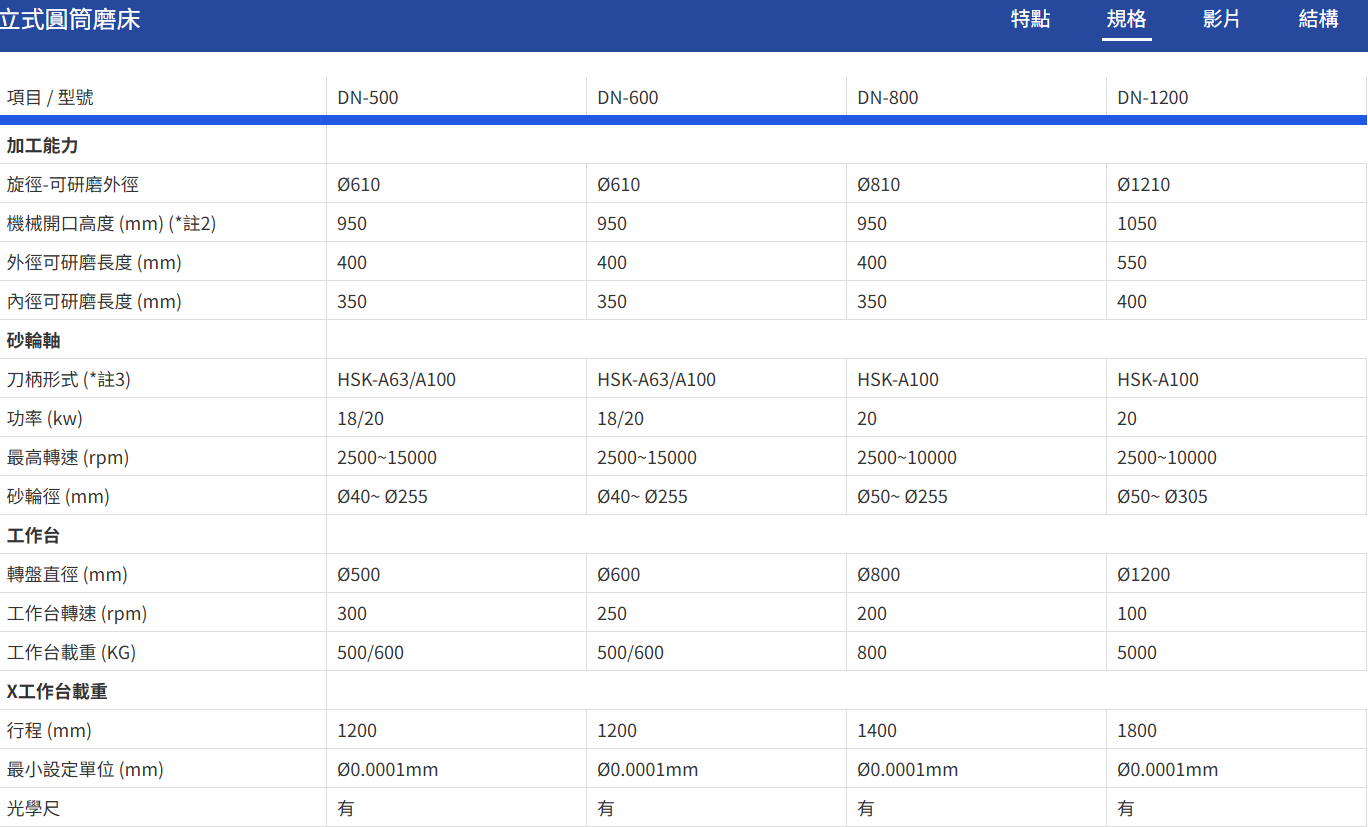Click the 旋徑-可研磨外徑 row label

72,185
